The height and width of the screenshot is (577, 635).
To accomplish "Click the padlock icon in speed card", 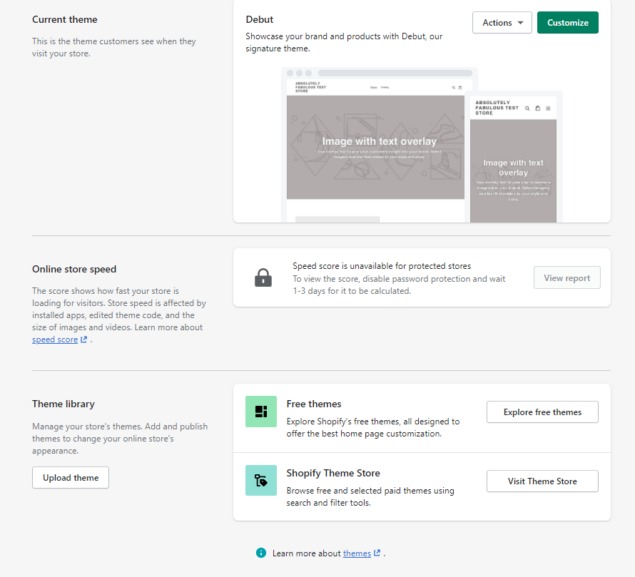I will point(263,278).
